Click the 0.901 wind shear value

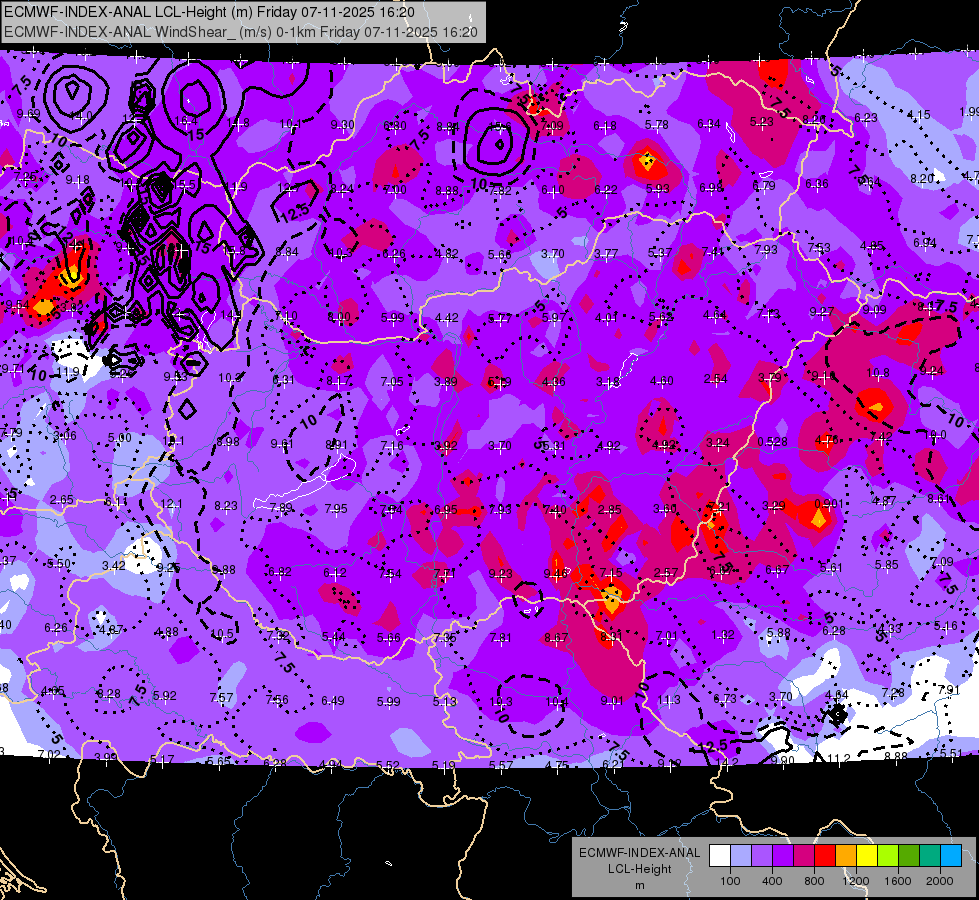point(829,503)
